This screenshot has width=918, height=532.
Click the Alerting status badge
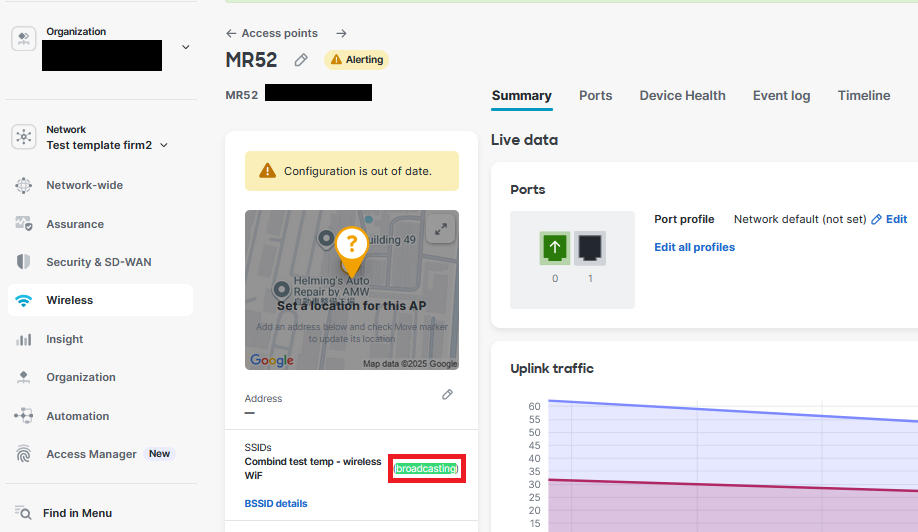tap(356, 60)
